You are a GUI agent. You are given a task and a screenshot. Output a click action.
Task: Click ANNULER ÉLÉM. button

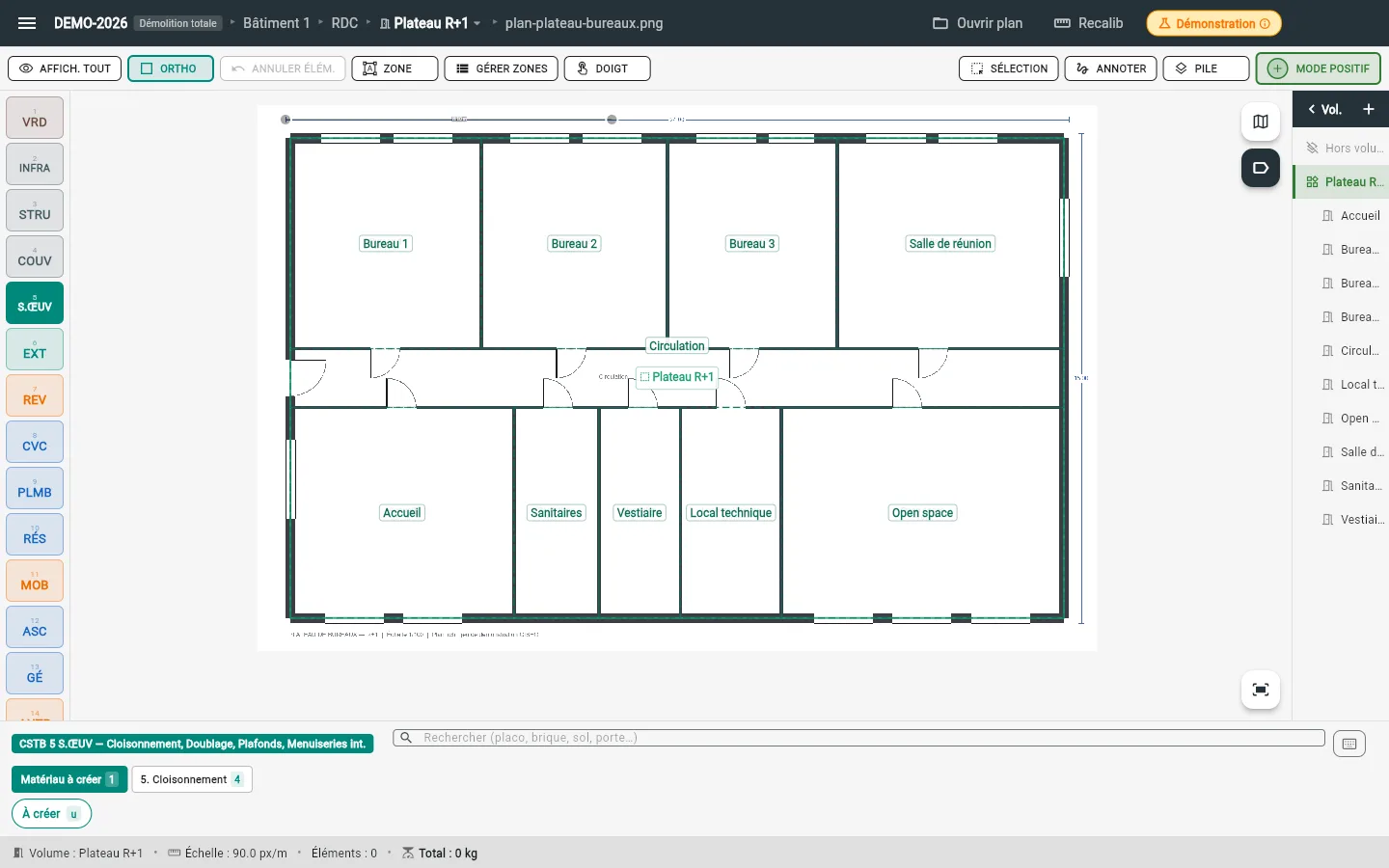(283, 68)
